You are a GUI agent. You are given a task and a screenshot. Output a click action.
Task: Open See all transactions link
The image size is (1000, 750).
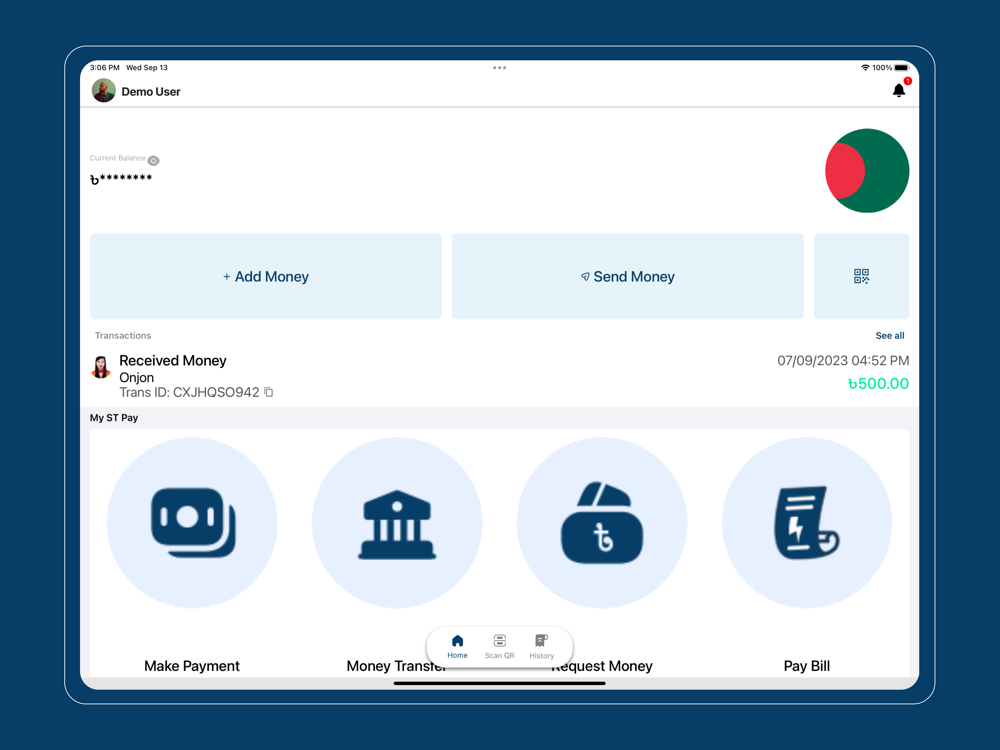pos(890,335)
